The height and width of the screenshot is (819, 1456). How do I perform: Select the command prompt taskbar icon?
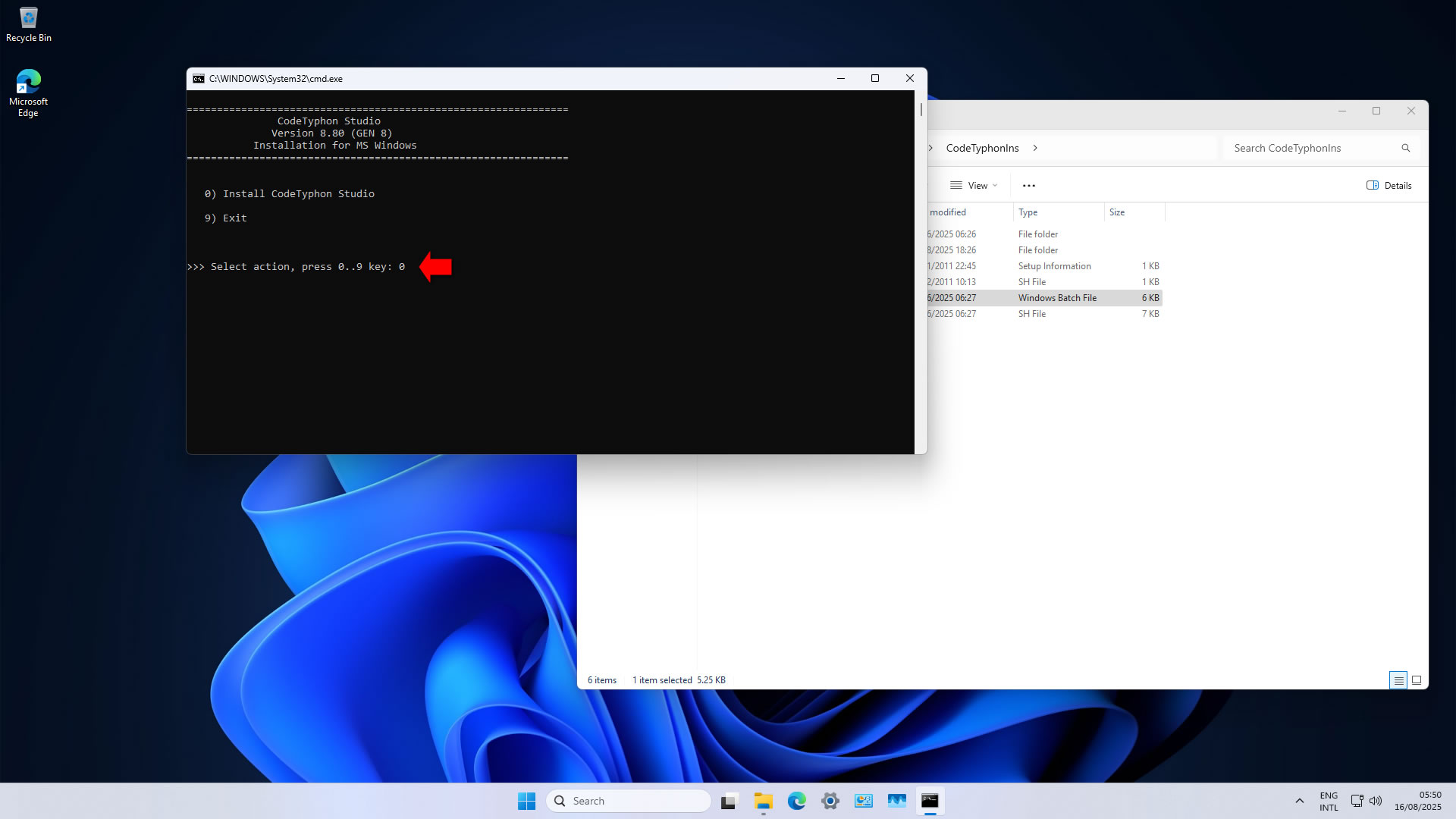[930, 801]
